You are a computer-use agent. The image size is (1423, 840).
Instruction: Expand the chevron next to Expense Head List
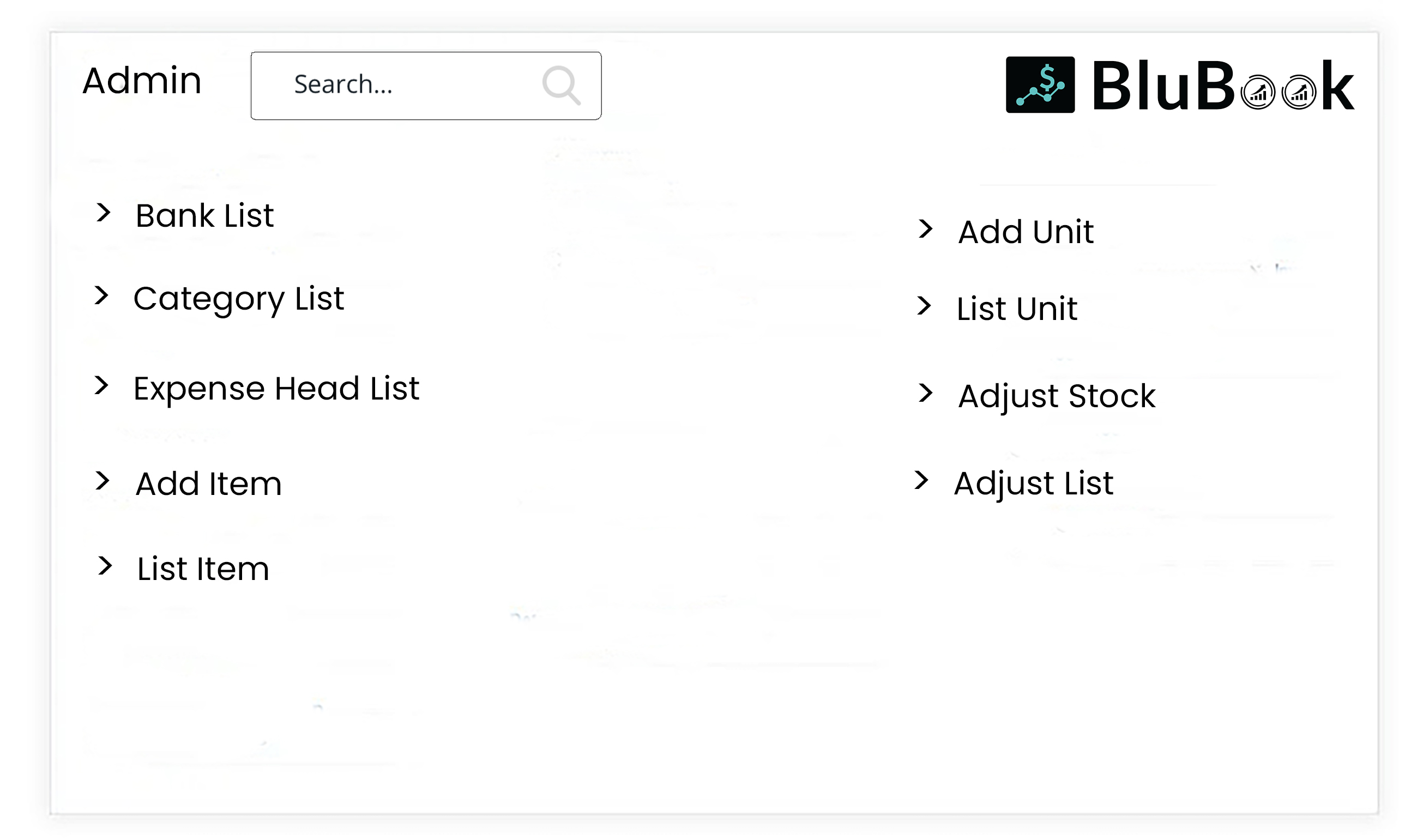click(x=101, y=385)
